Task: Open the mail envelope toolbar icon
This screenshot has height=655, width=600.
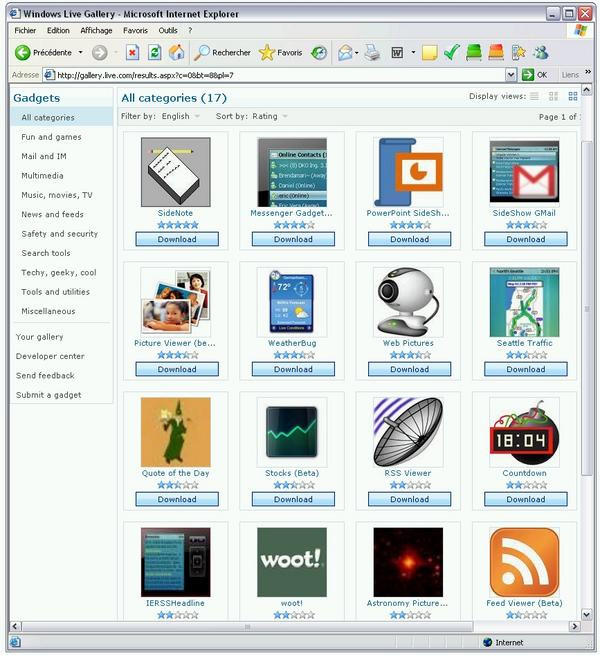Action: point(345,53)
